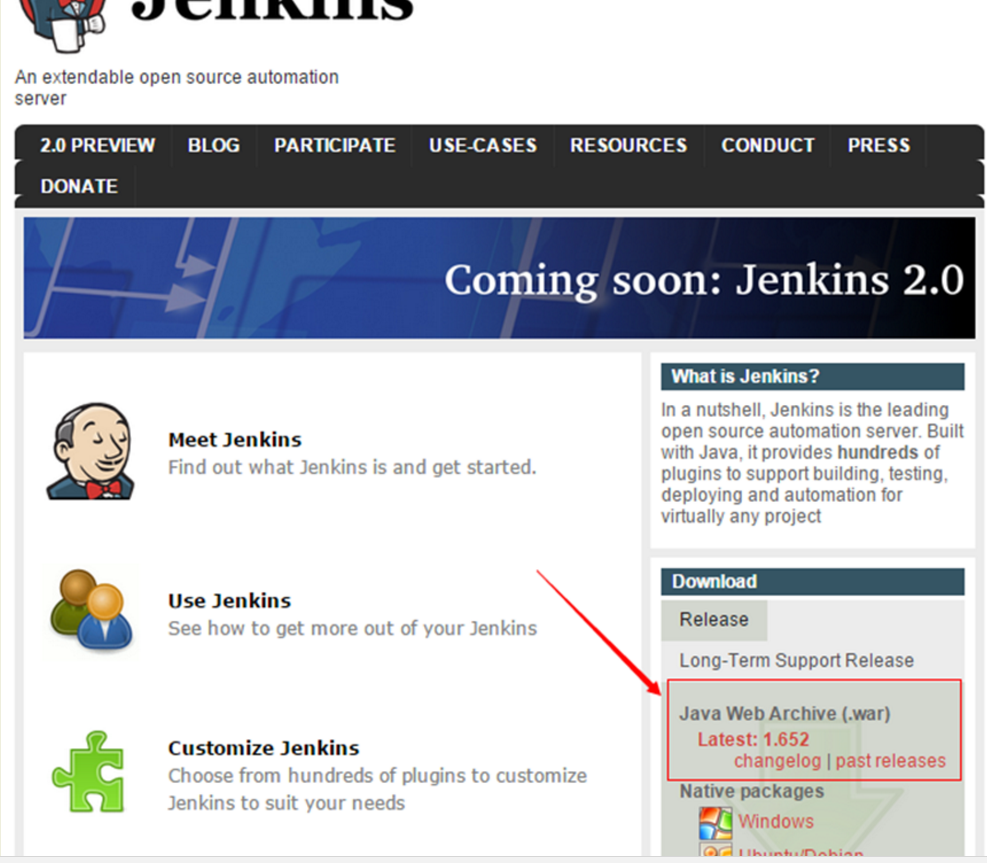Click the 'Native packages' label
This screenshot has width=987, height=863.
point(752,791)
